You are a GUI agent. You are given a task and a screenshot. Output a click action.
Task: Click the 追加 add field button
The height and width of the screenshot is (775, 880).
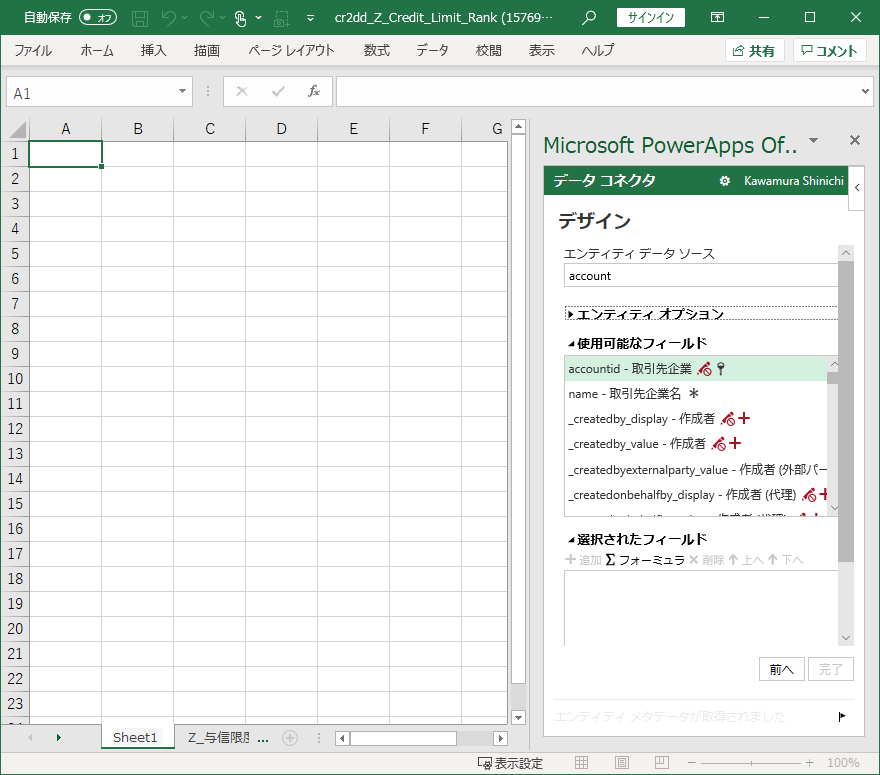[x=583, y=560]
